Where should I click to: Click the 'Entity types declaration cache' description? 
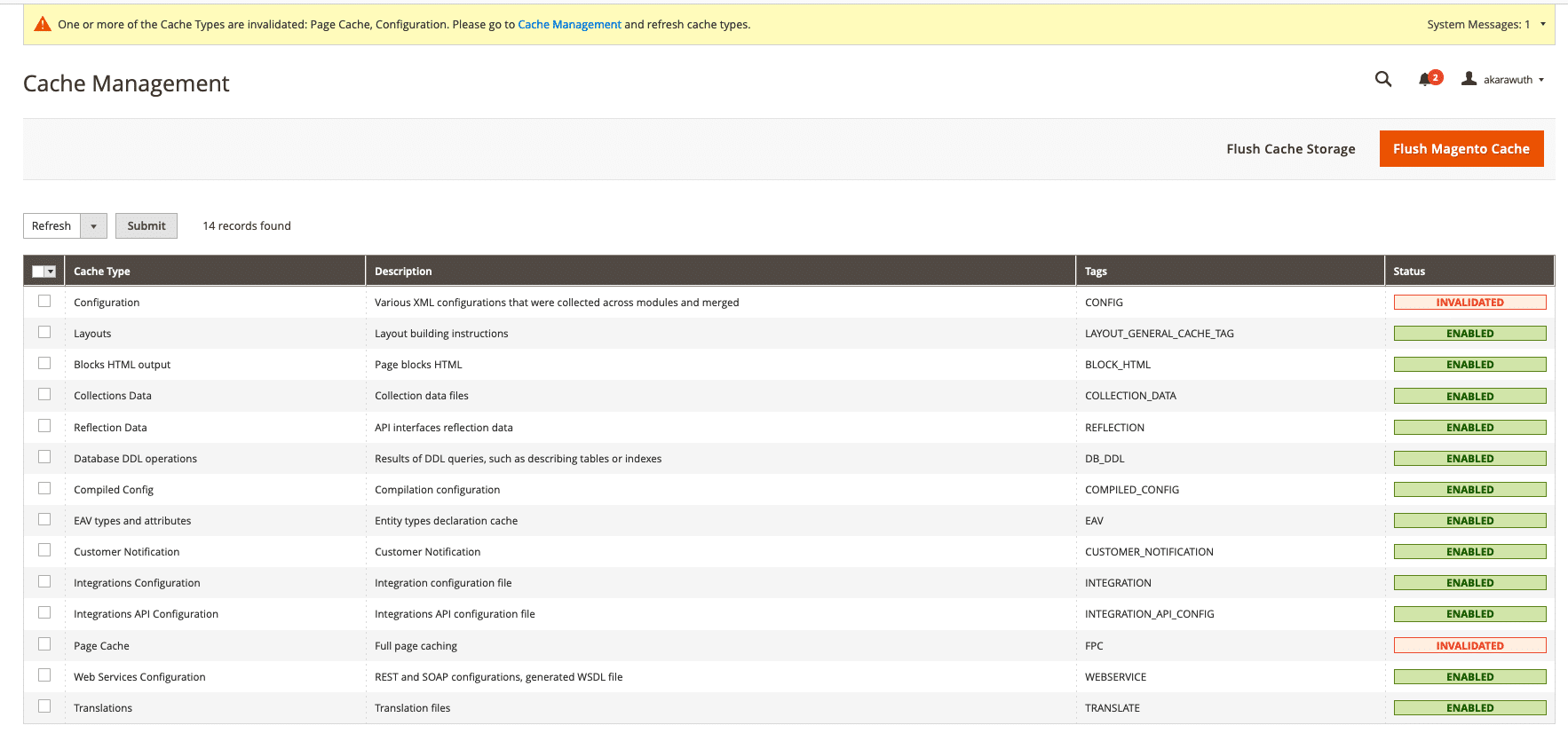click(x=446, y=521)
